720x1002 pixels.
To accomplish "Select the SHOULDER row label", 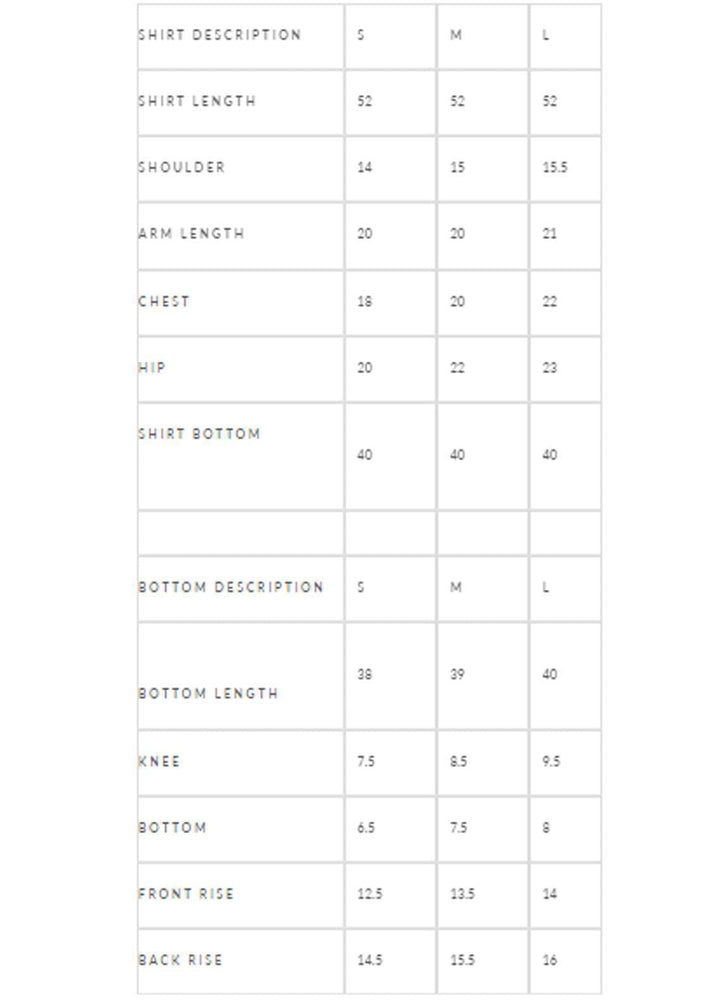I will click(x=182, y=167).
